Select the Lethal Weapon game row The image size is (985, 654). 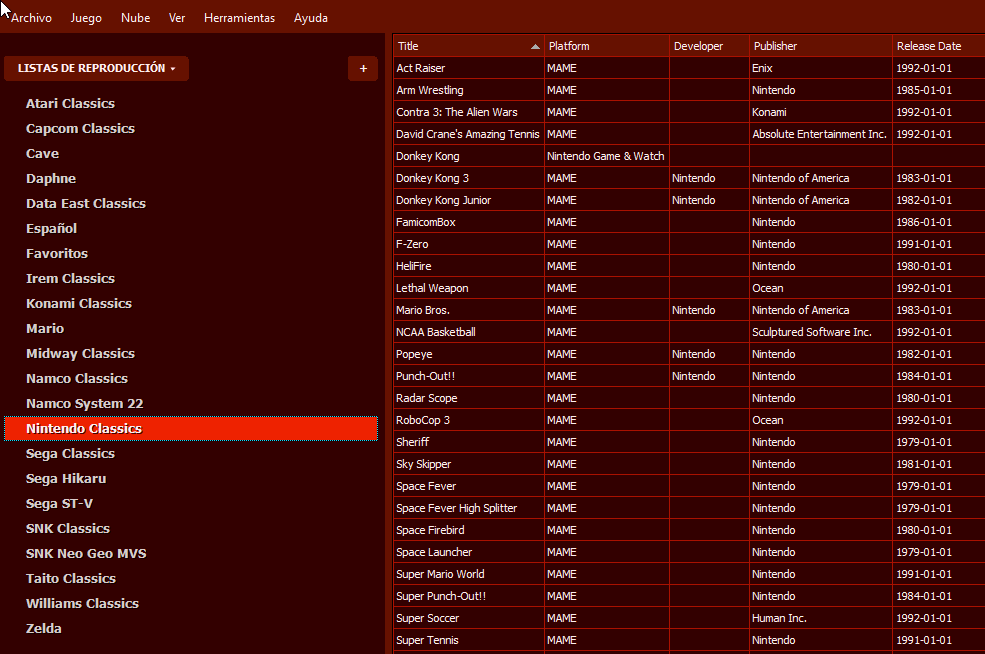[689, 288]
